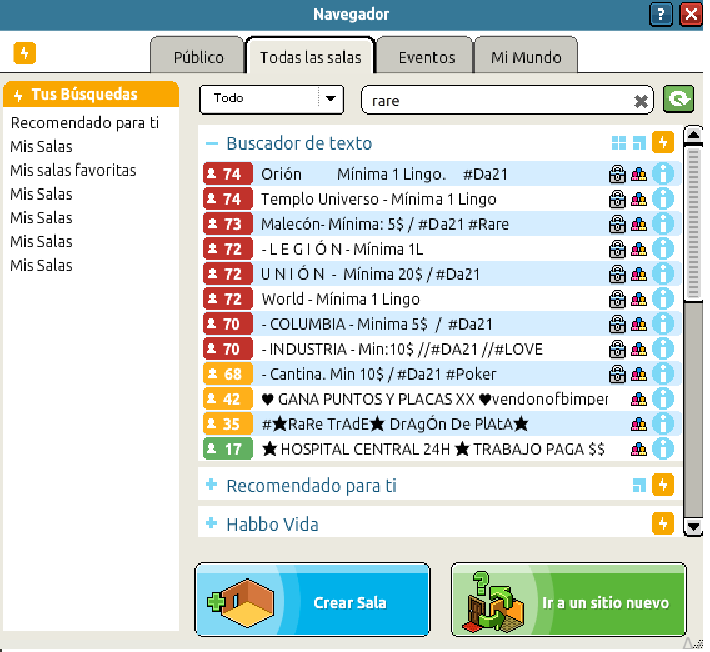Click the lightning icon on Habbo Vida section
Viewport: 710px width, 652px height.
(663, 524)
